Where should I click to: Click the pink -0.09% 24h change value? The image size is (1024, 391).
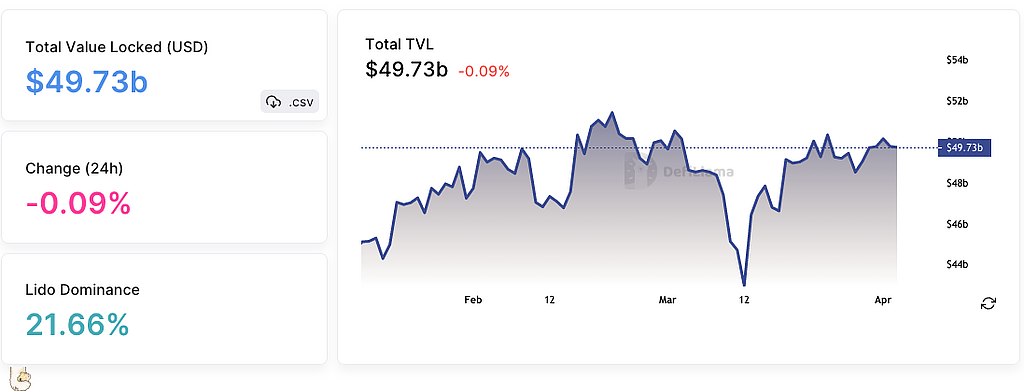click(78, 204)
